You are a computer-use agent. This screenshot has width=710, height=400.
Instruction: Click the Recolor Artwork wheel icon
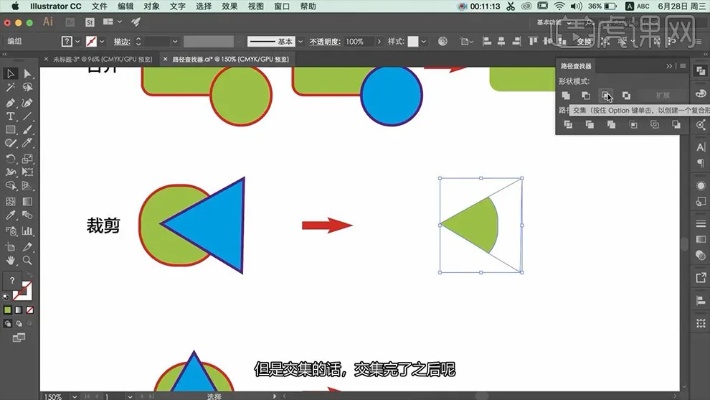point(442,41)
